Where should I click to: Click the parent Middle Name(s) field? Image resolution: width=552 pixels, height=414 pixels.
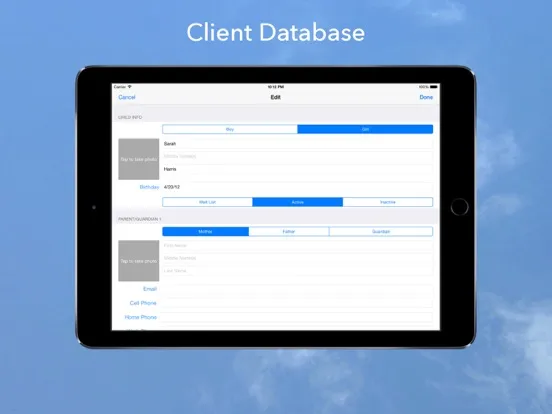pyautogui.click(x=297, y=258)
